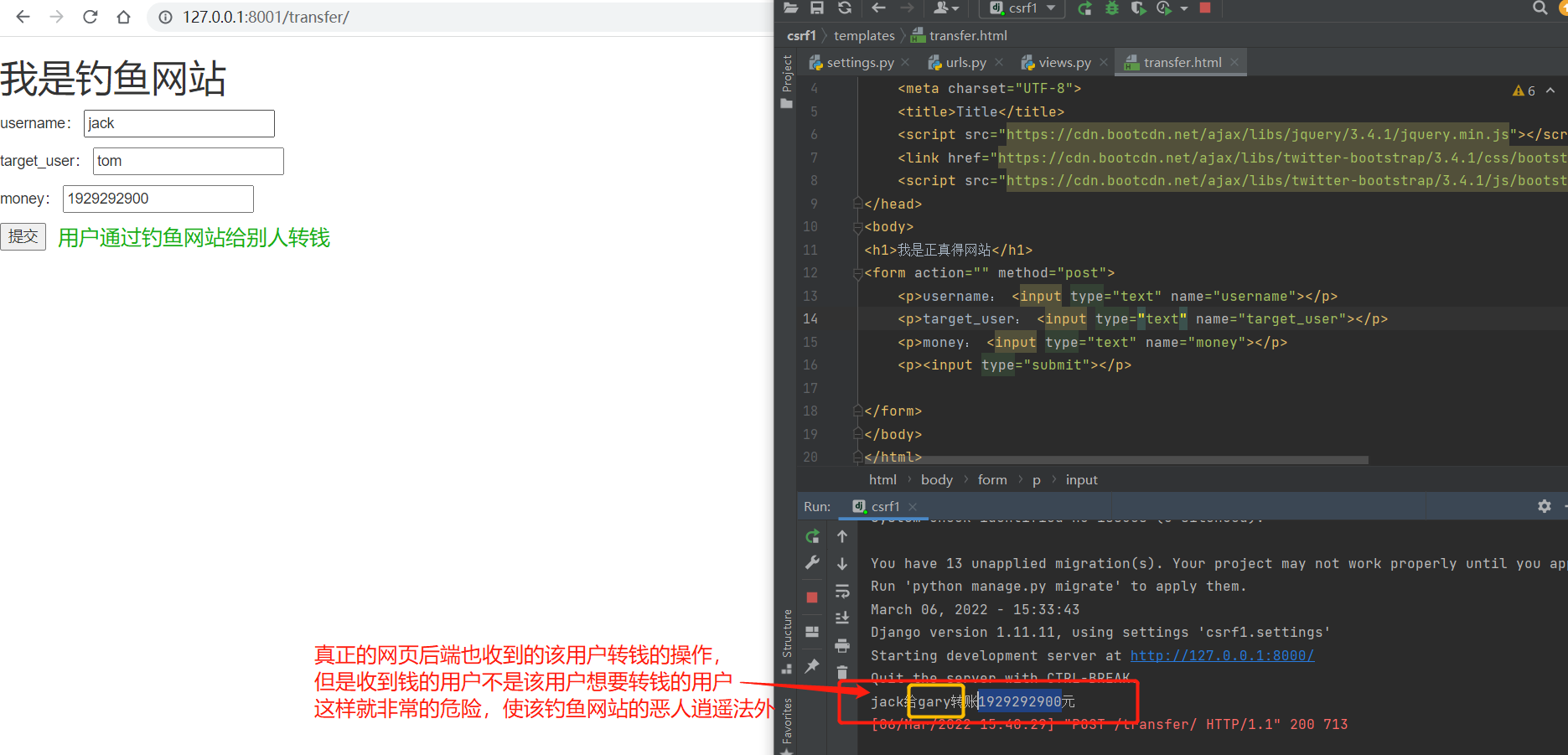Fold the form tag on line 12
The height and width of the screenshot is (755, 1568).
tap(857, 273)
